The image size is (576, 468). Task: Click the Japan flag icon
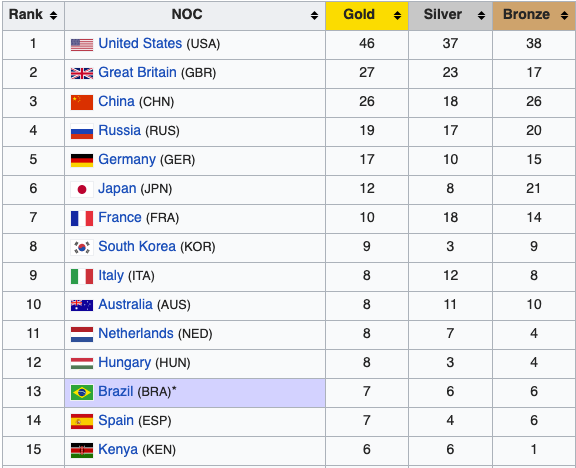click(82, 190)
